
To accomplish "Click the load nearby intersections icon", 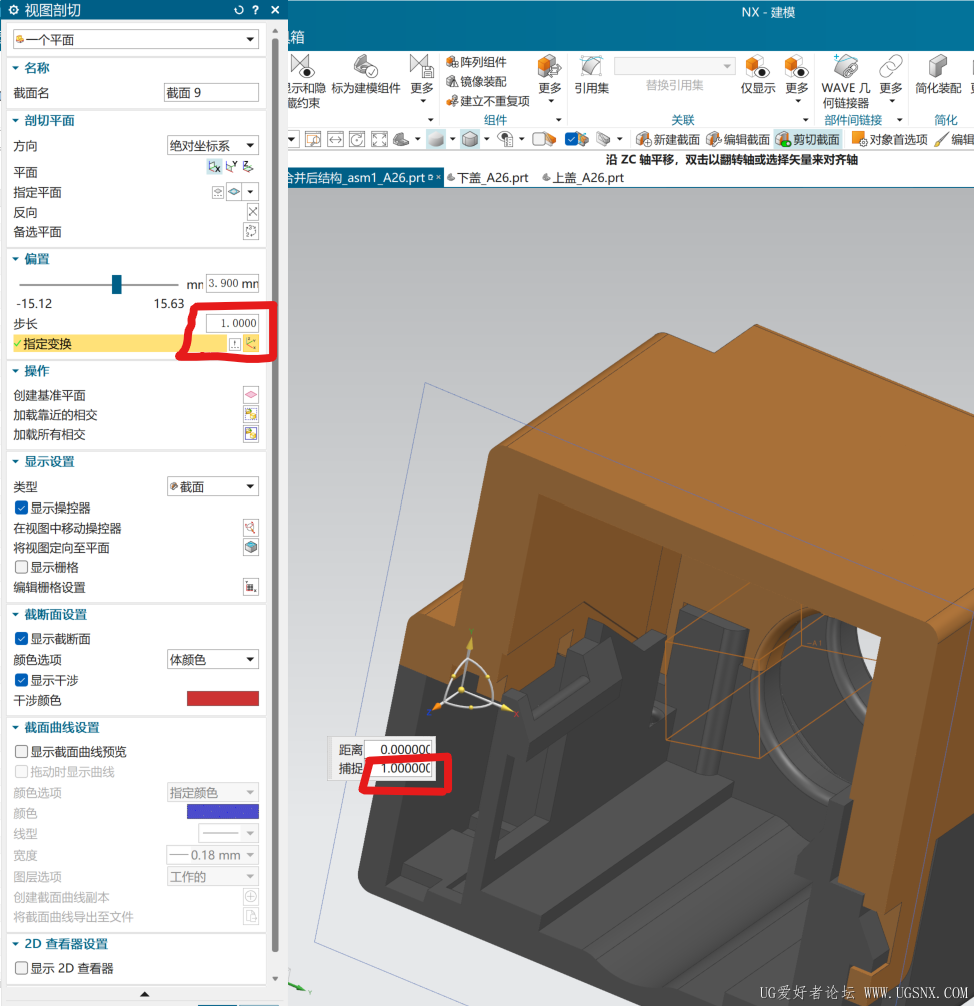I will (251, 414).
